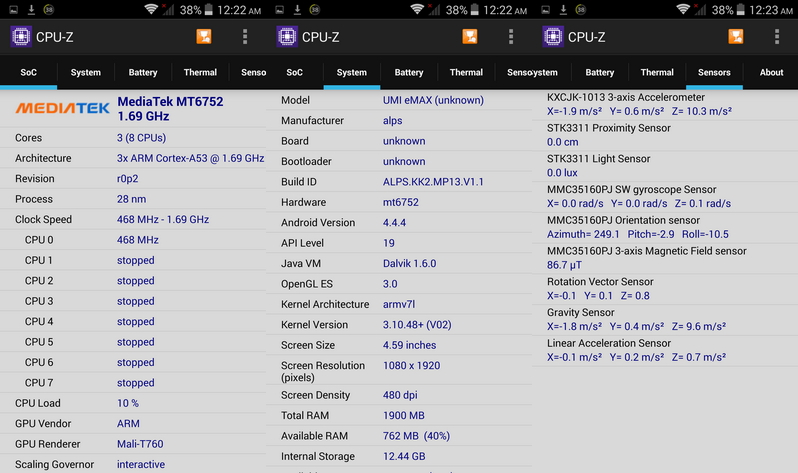Tap the Model value UMI eMAX (unknown)
Screen dimensions: 798x473
point(433,100)
